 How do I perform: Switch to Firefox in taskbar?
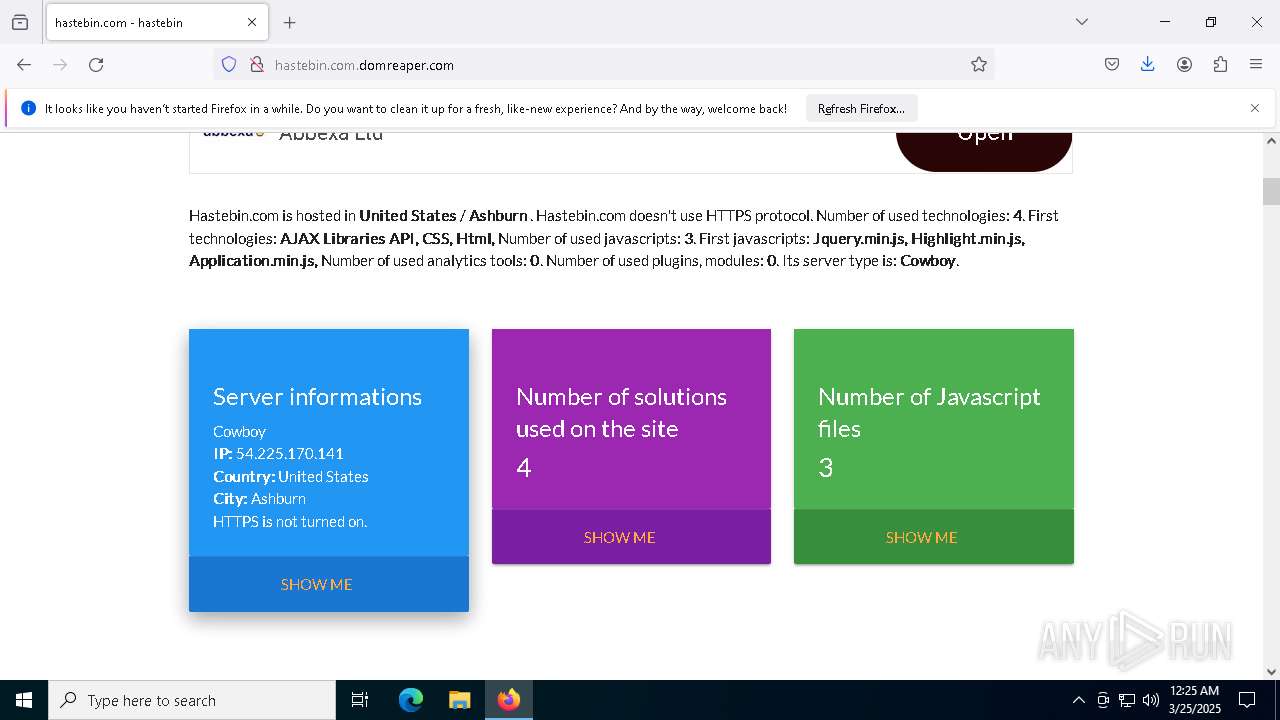(509, 700)
